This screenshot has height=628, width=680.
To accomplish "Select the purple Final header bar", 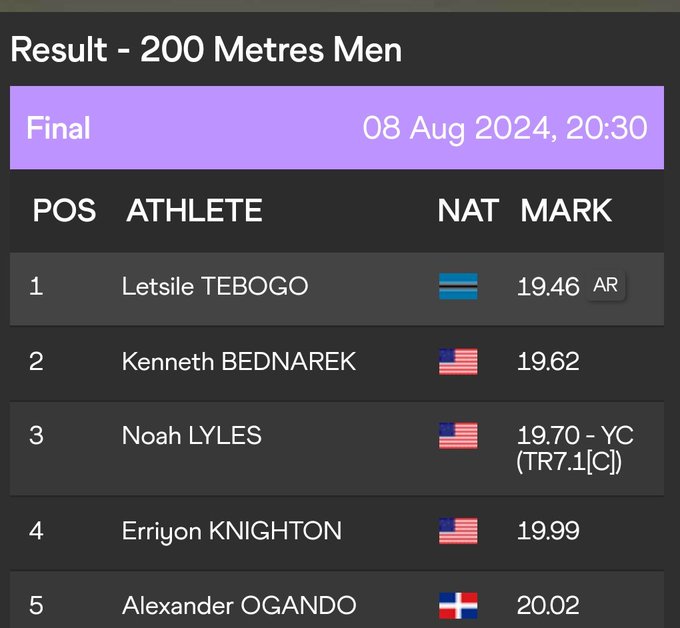I will (x=337, y=128).
